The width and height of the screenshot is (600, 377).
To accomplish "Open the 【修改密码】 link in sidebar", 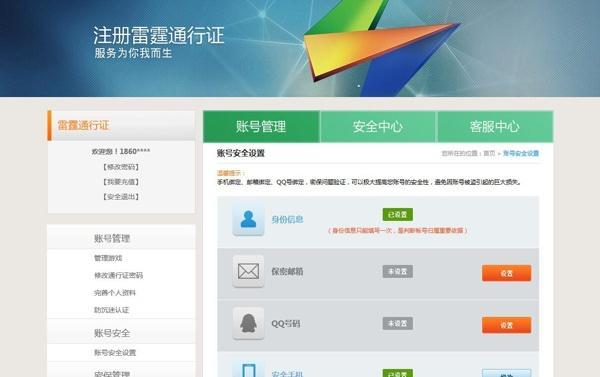I will (x=121, y=167).
